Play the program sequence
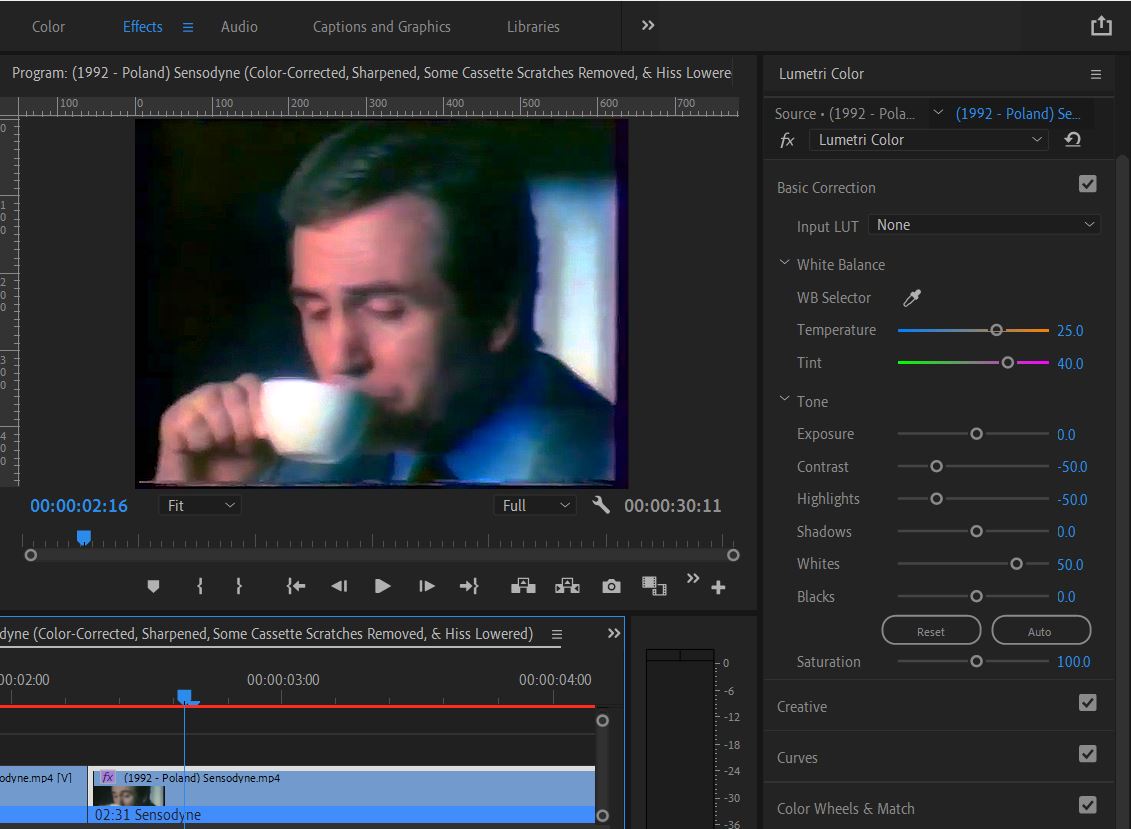This screenshot has width=1131, height=829. (x=383, y=587)
